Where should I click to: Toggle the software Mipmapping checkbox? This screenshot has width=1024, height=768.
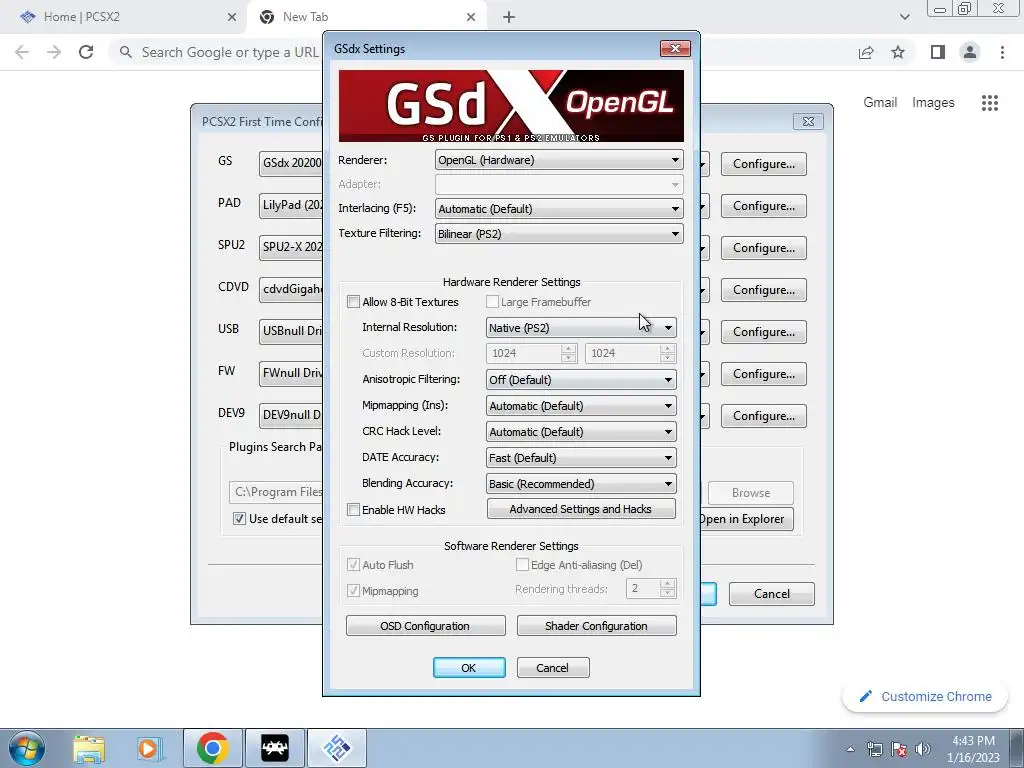353,590
